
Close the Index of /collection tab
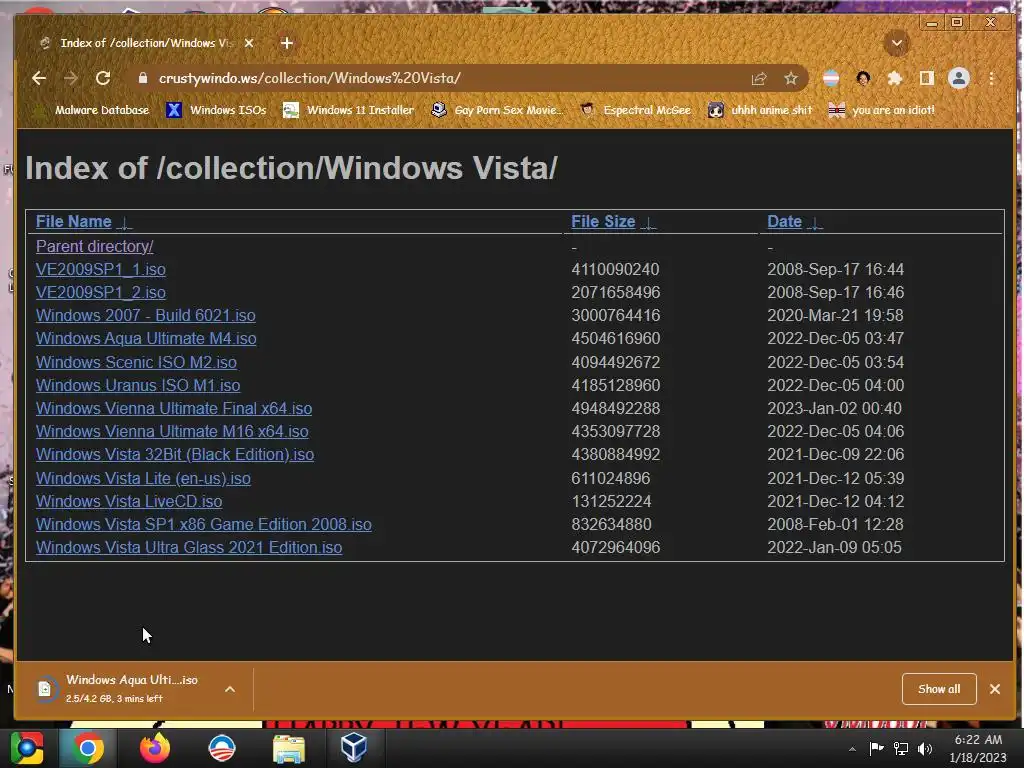pyautogui.click(x=249, y=43)
